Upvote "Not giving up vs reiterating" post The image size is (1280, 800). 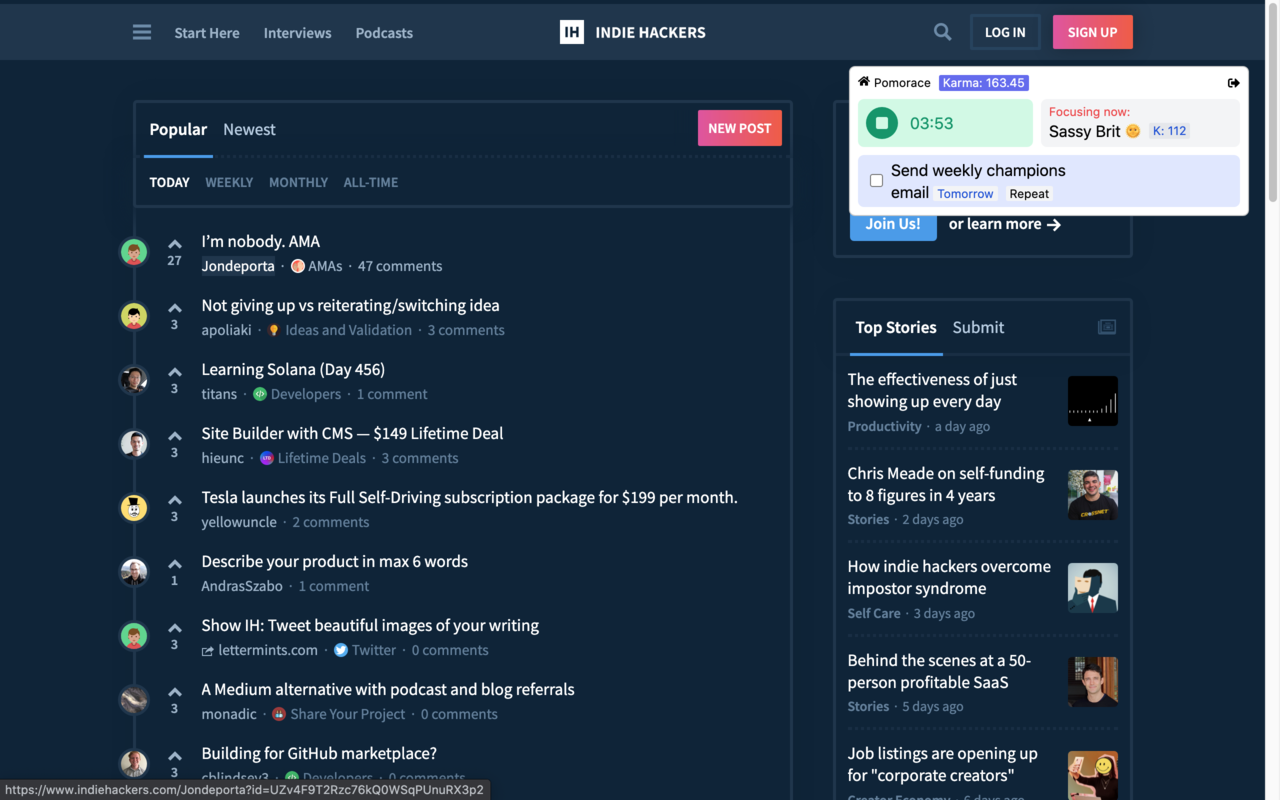coord(175,308)
